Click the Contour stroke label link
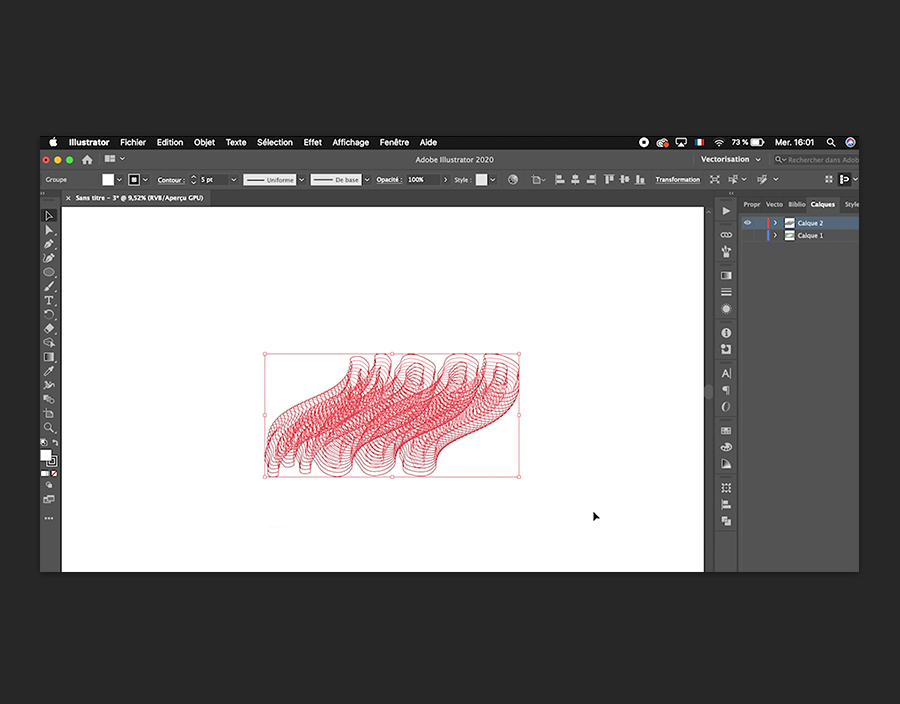The image size is (900, 704). pos(170,180)
